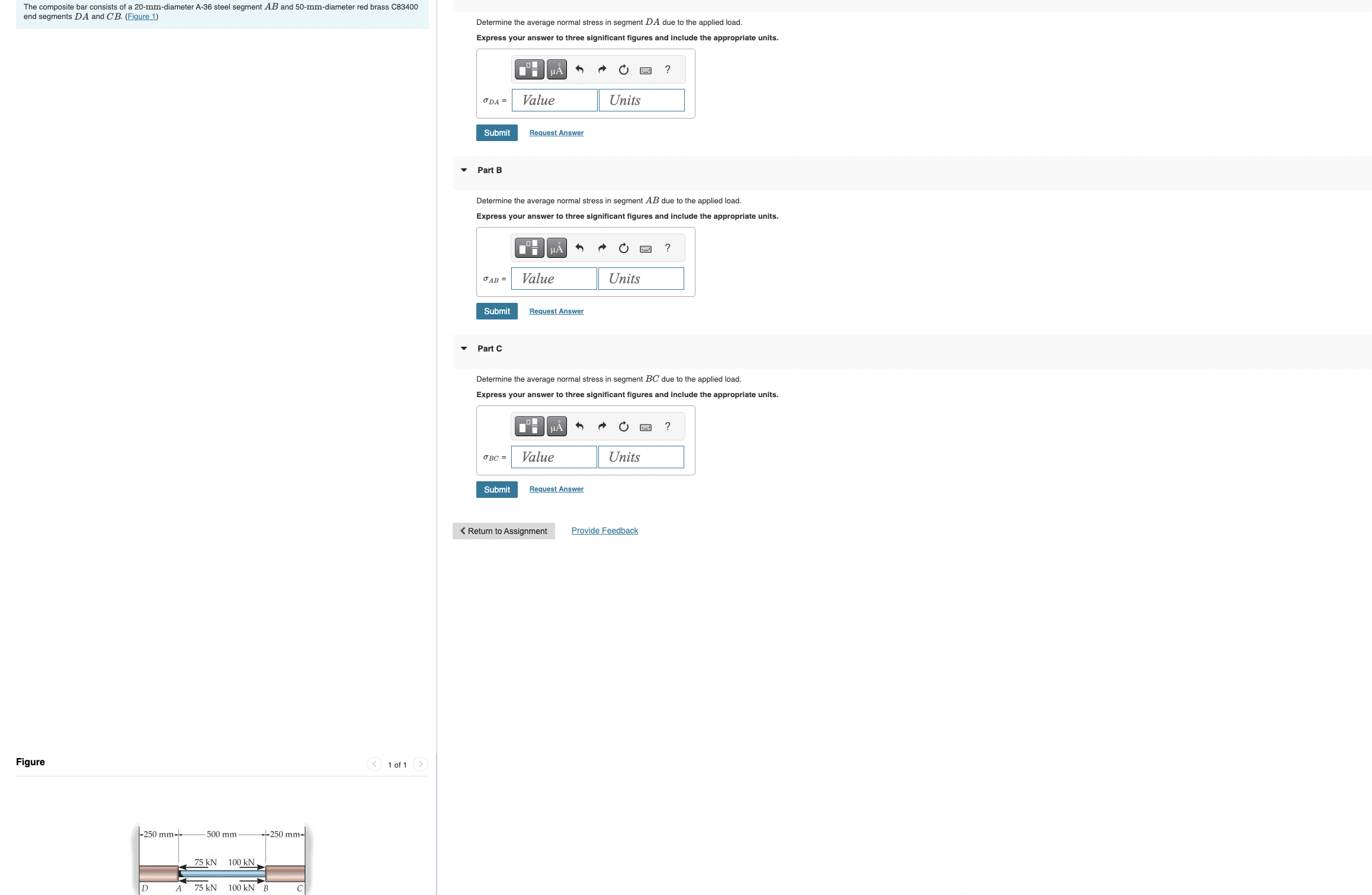Screen dimensions: 1372x895
Task: Open the Greek symbols button for Part A
Action: pos(556,70)
